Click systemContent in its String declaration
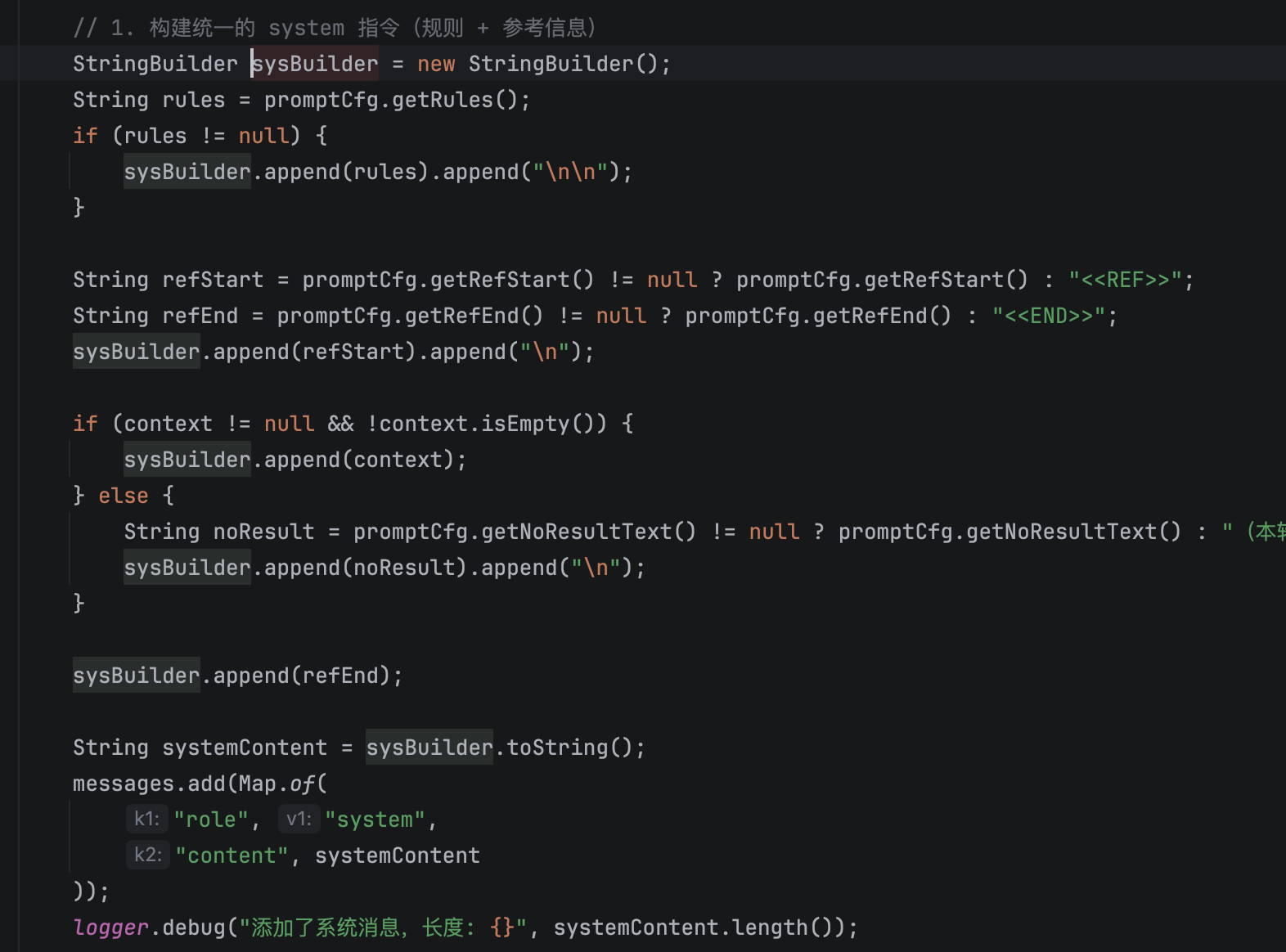1286x952 pixels. (x=245, y=748)
